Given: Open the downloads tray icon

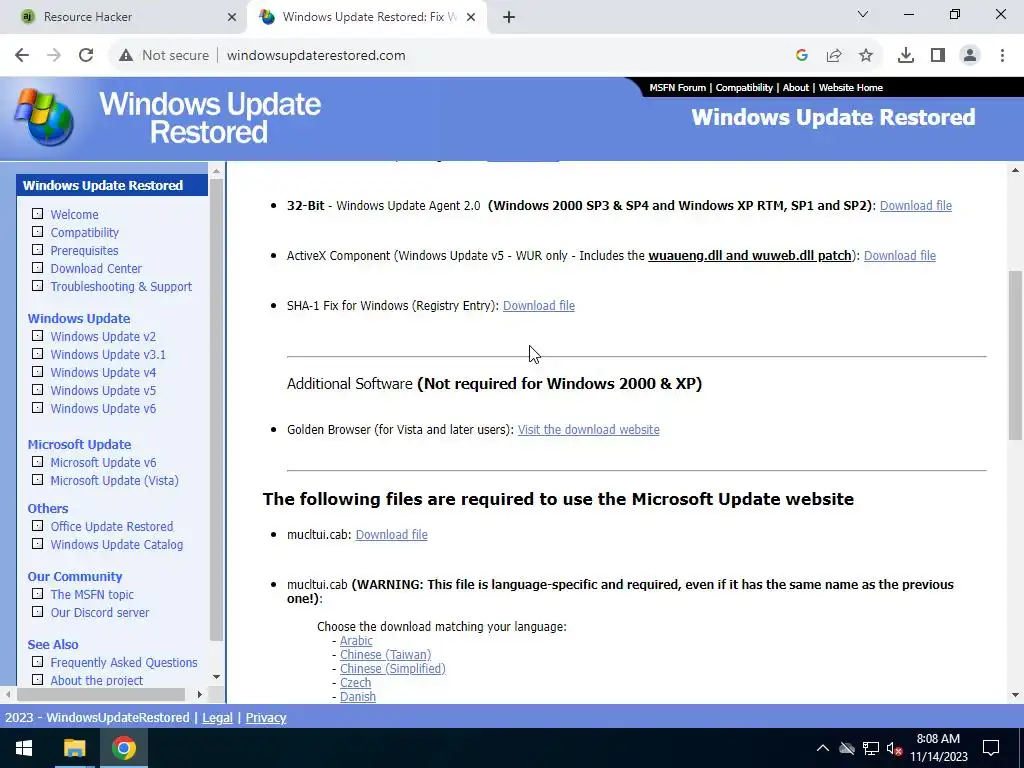Looking at the screenshot, I should pyautogui.click(x=905, y=56).
